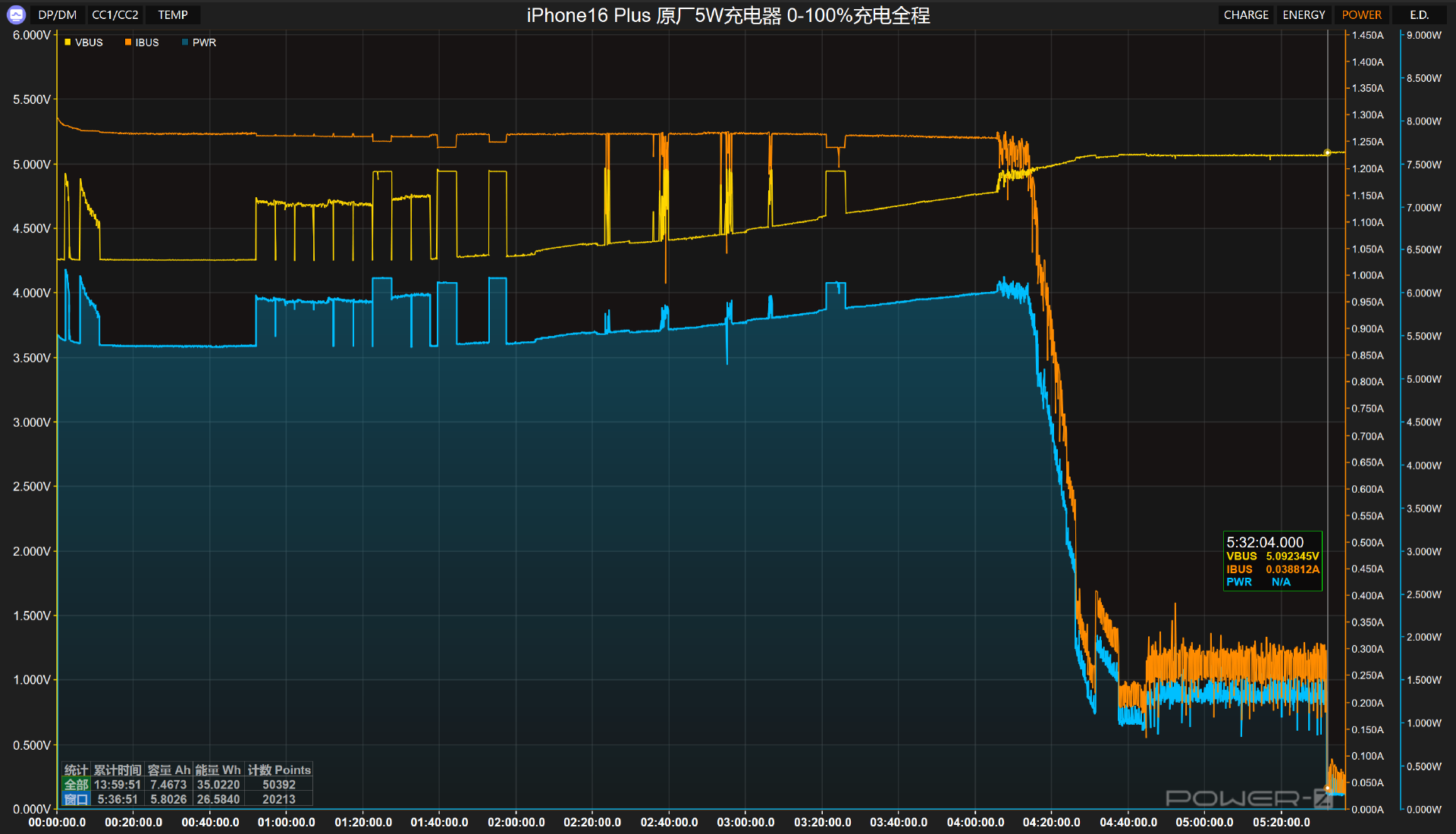Click the yellow VBUS legend swatch
This screenshot has height=834, width=1456.
pyautogui.click(x=67, y=42)
